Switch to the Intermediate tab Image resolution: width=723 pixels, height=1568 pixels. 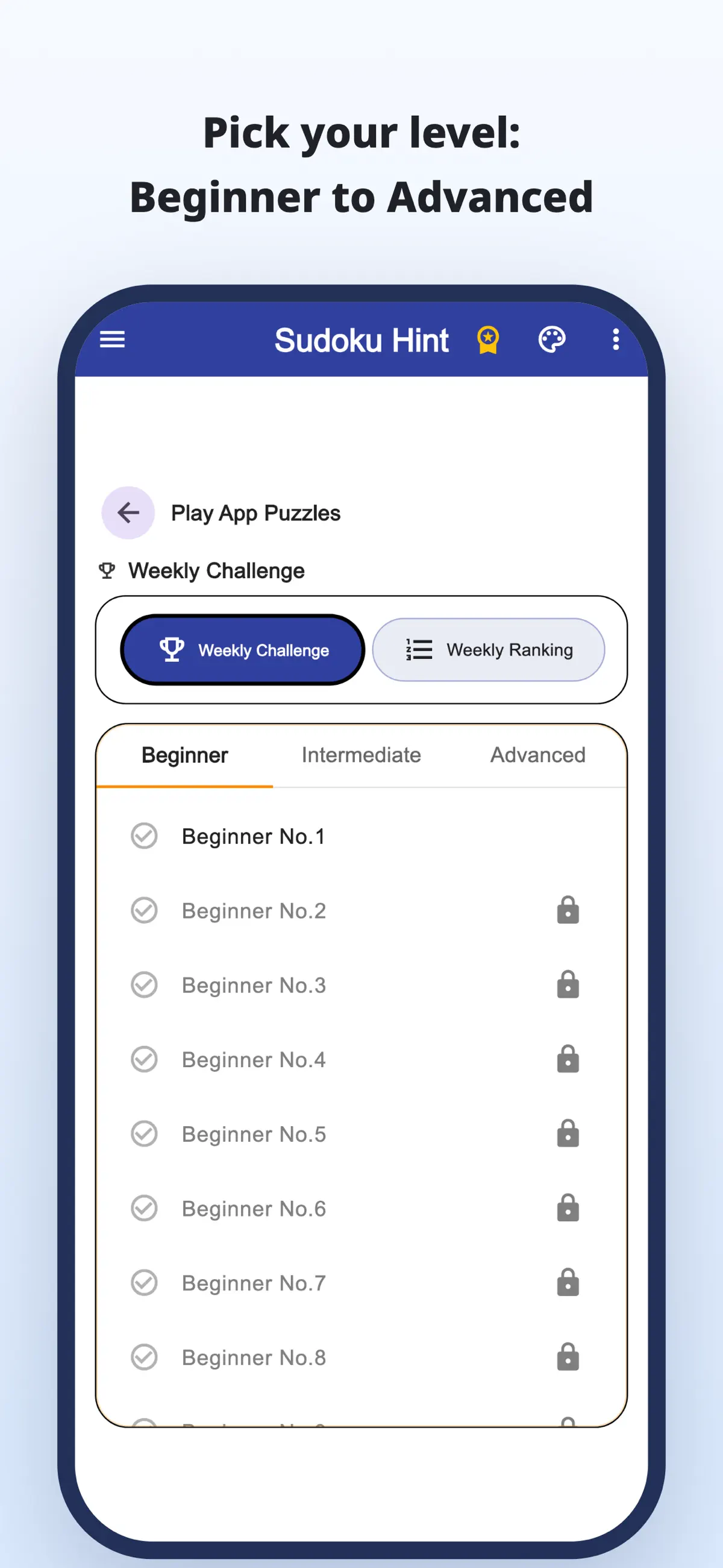[361, 755]
